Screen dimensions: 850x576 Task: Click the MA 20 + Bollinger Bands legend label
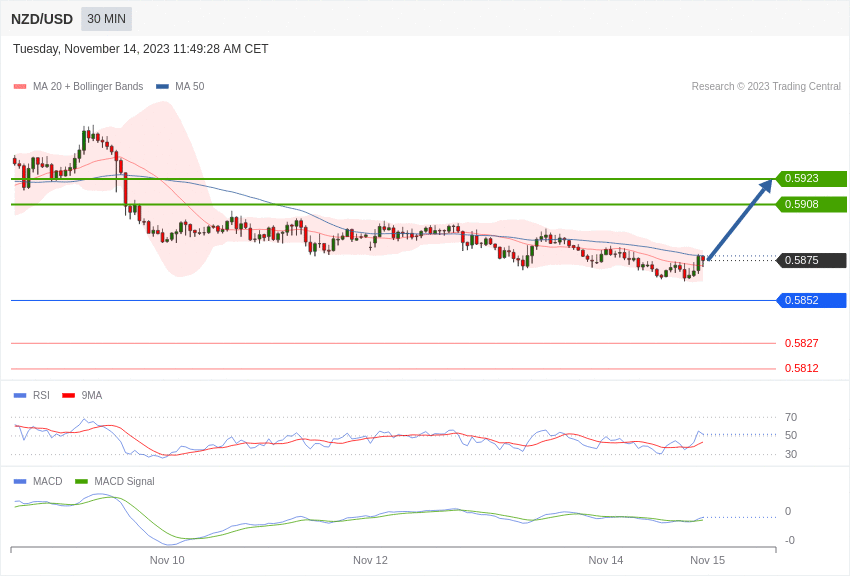coord(88,86)
